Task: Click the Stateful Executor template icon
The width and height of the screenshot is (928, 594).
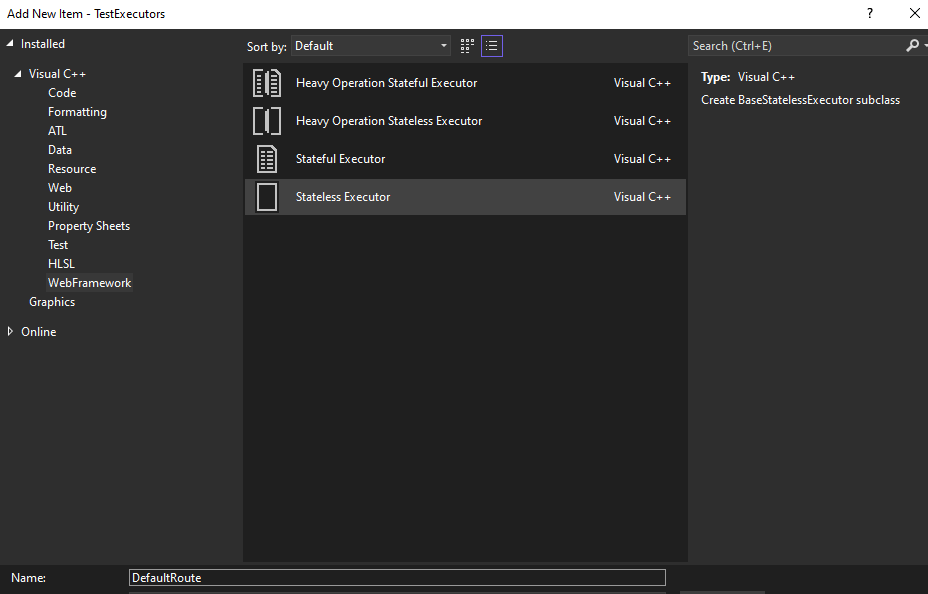Action: click(x=266, y=159)
